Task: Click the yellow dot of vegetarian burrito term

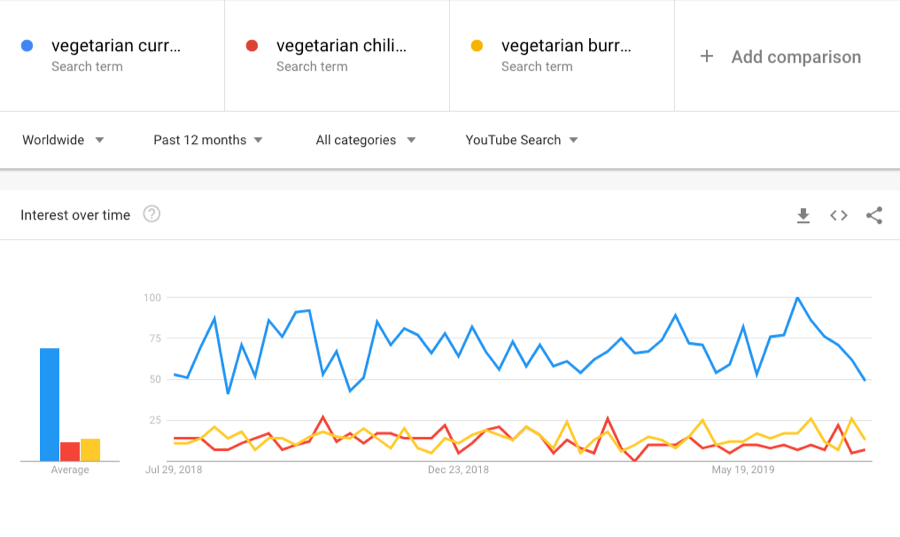Action: pyautogui.click(x=477, y=46)
